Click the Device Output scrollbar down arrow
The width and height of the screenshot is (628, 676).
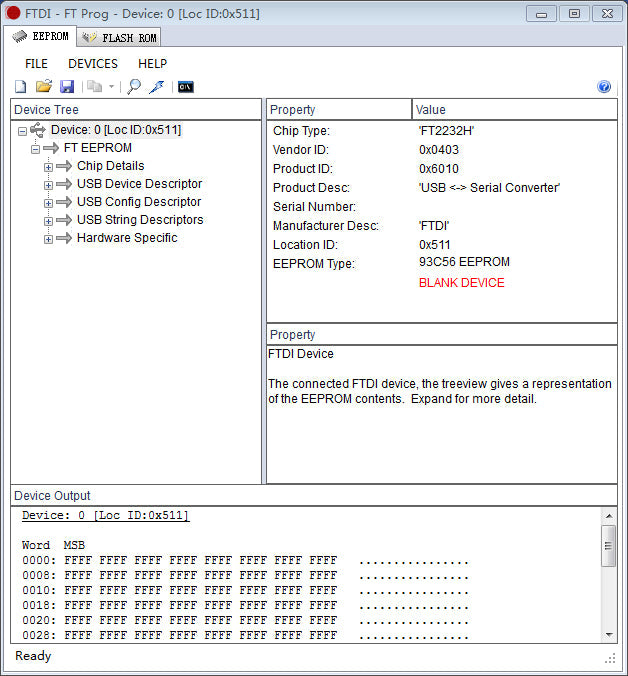609,634
